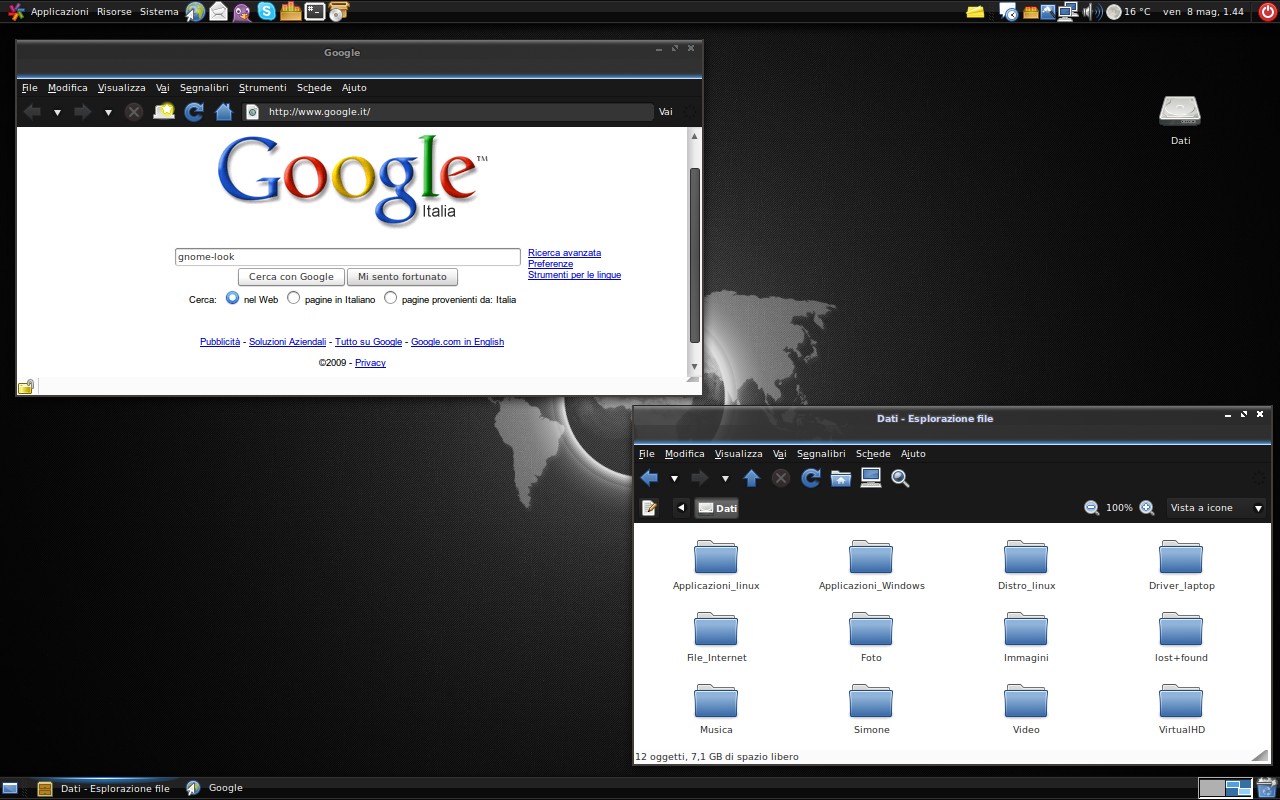Select the lost+found folder
This screenshot has width=1280, height=800.
1181,637
